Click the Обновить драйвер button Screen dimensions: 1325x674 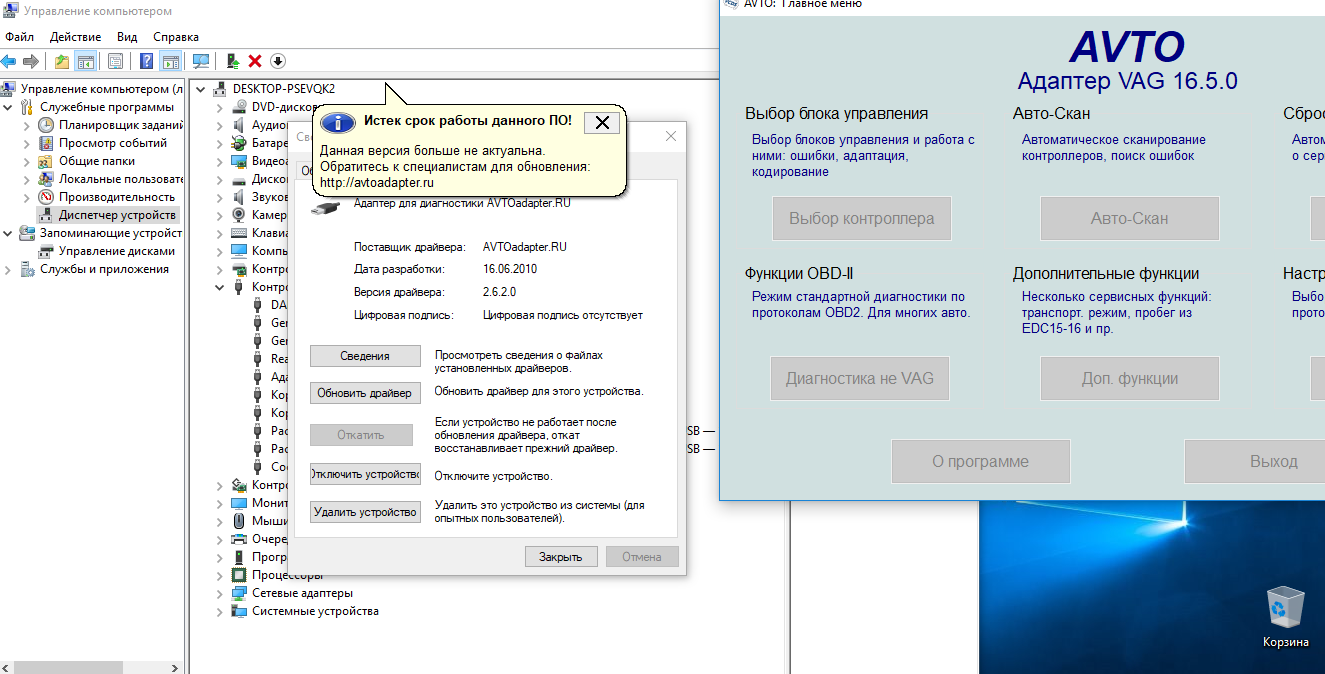[364, 393]
